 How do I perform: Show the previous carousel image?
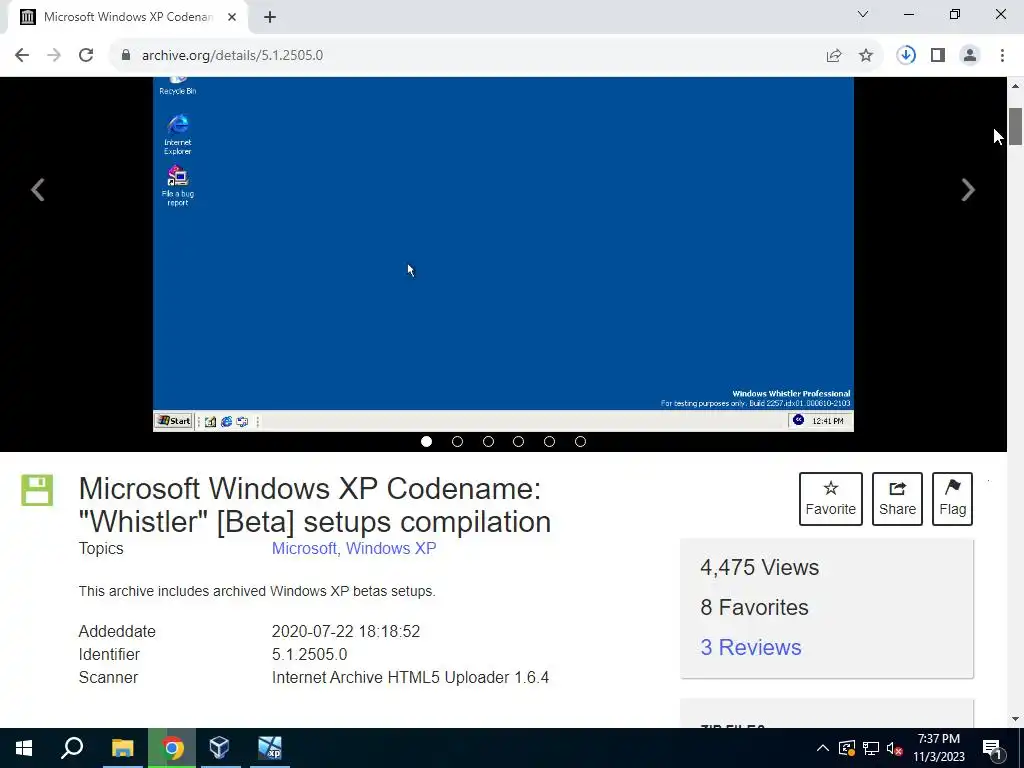tap(38, 190)
